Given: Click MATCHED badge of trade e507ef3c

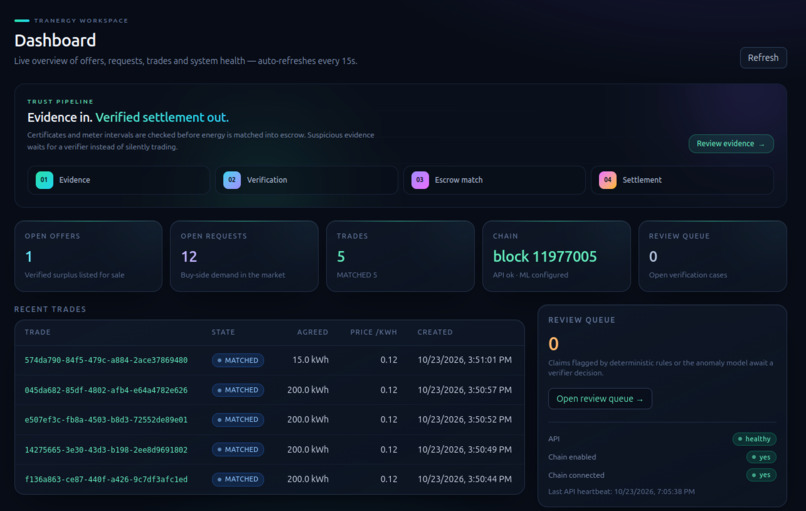Looking at the screenshot, I should 238,420.
